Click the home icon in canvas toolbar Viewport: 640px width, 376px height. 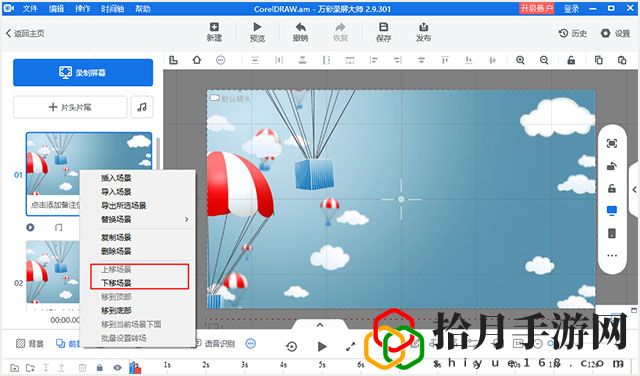click(197, 60)
